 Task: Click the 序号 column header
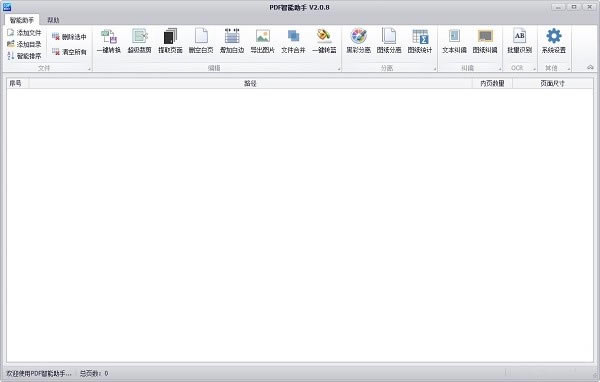(18, 83)
